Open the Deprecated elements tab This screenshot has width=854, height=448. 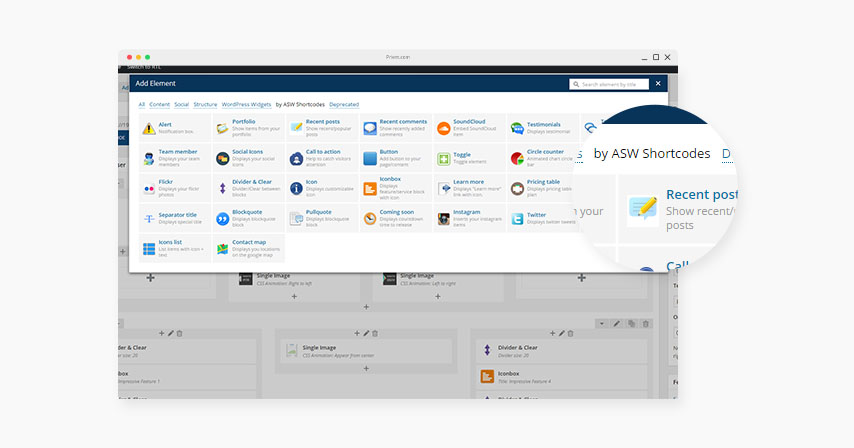(344, 105)
